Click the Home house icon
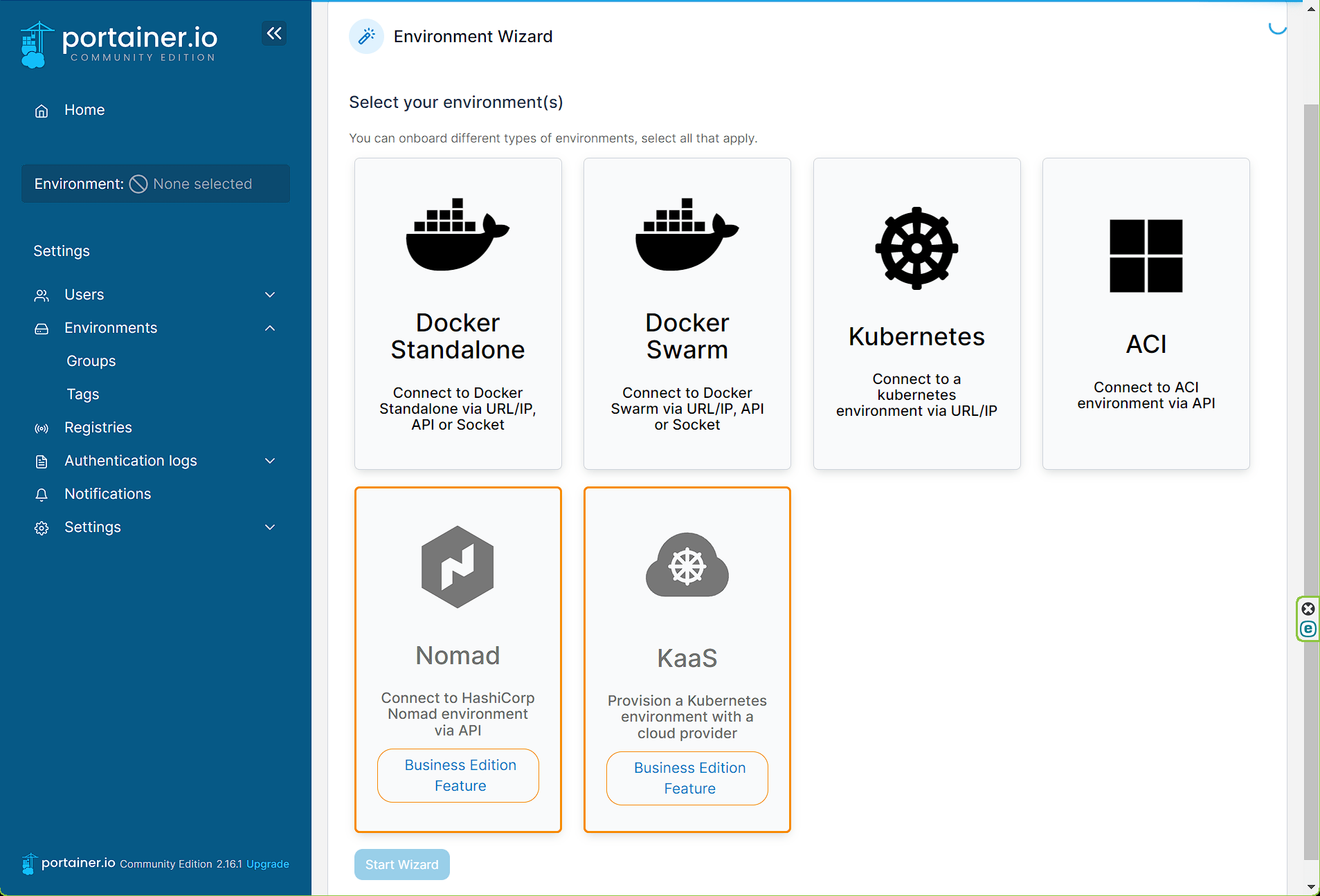 (42, 111)
